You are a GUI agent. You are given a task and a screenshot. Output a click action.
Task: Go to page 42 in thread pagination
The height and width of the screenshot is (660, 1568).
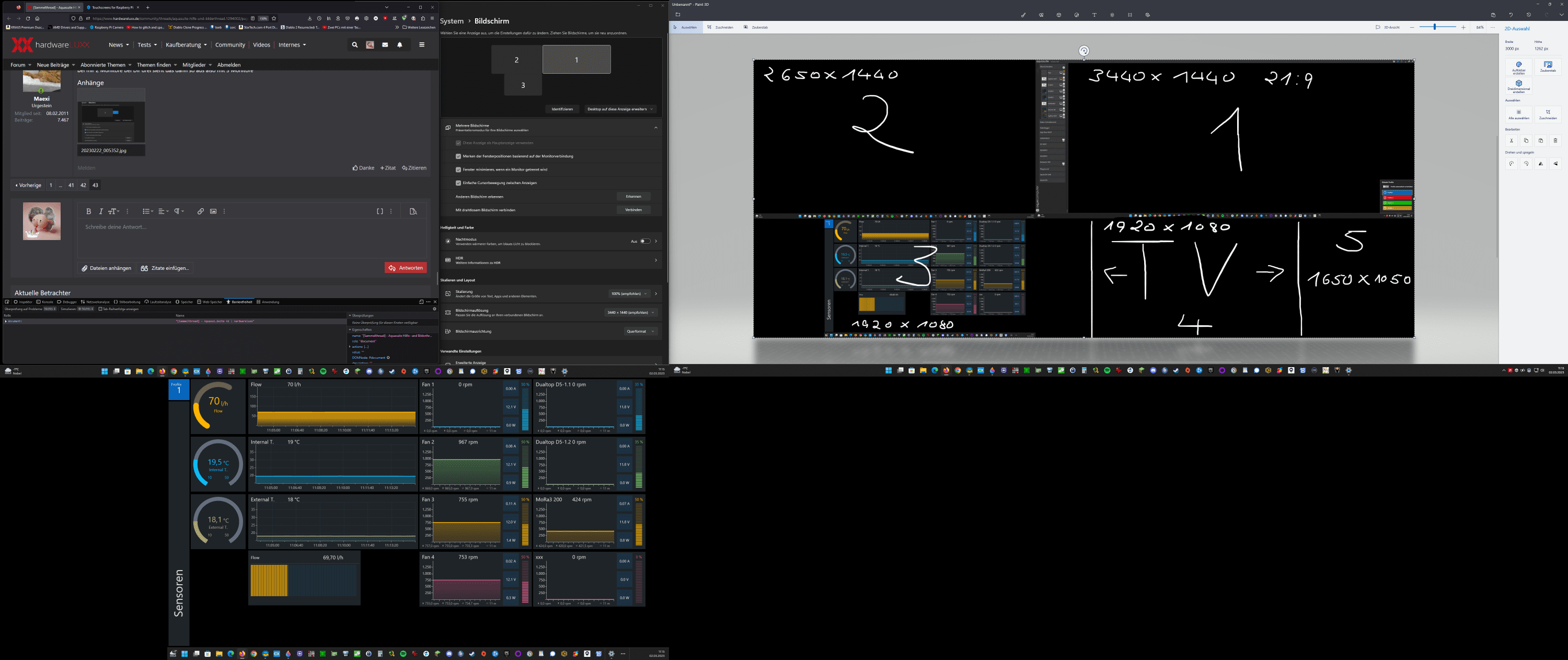(84, 185)
